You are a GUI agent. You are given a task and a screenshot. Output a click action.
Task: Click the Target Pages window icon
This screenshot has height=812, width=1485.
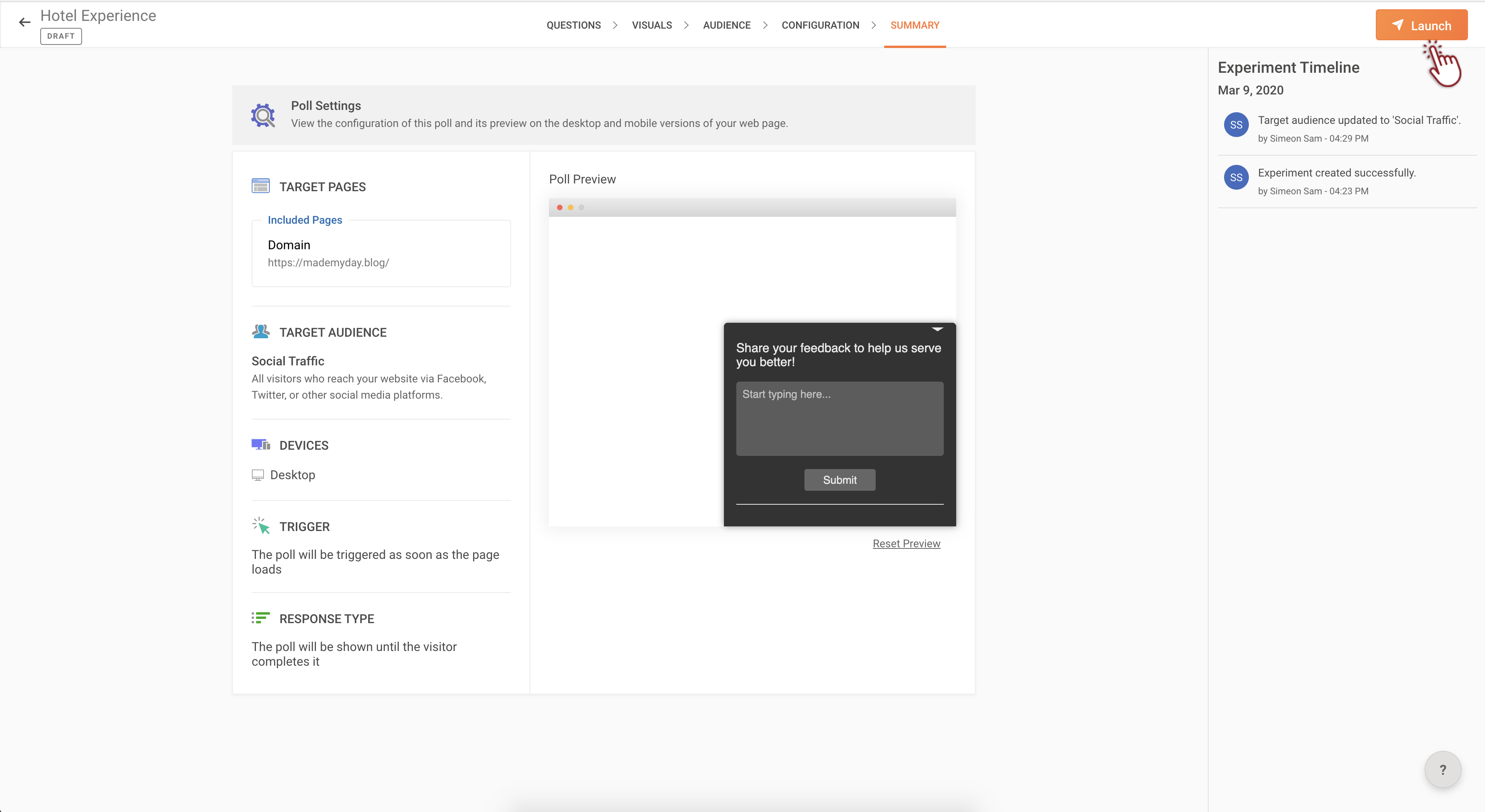click(x=261, y=186)
